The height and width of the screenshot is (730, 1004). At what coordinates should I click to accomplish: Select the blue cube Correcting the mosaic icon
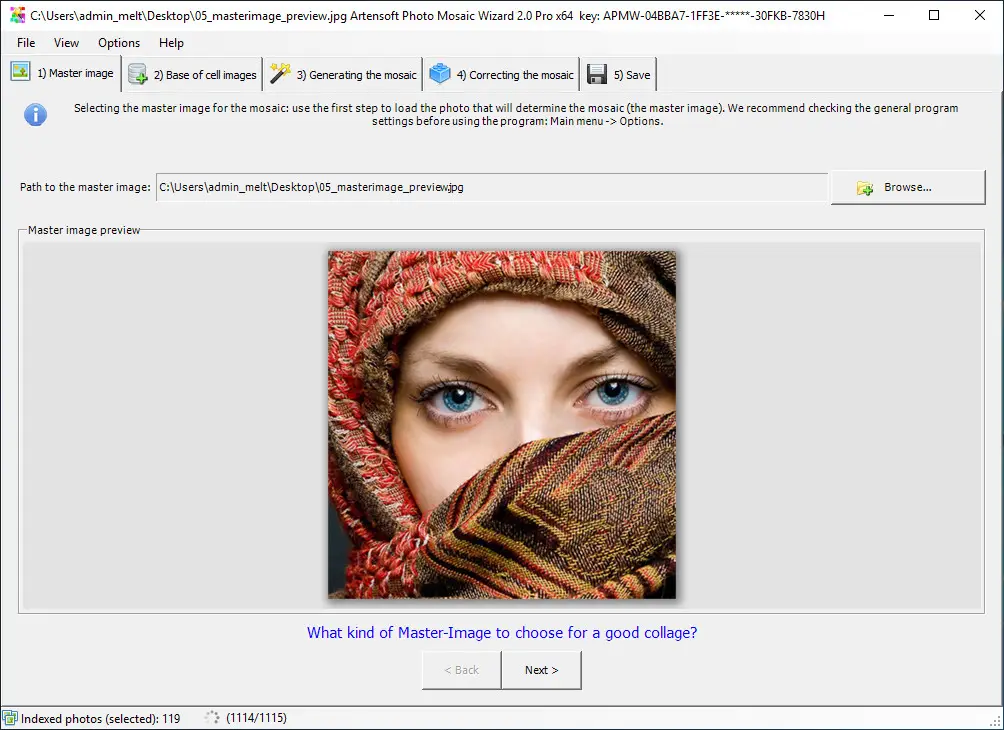click(440, 73)
